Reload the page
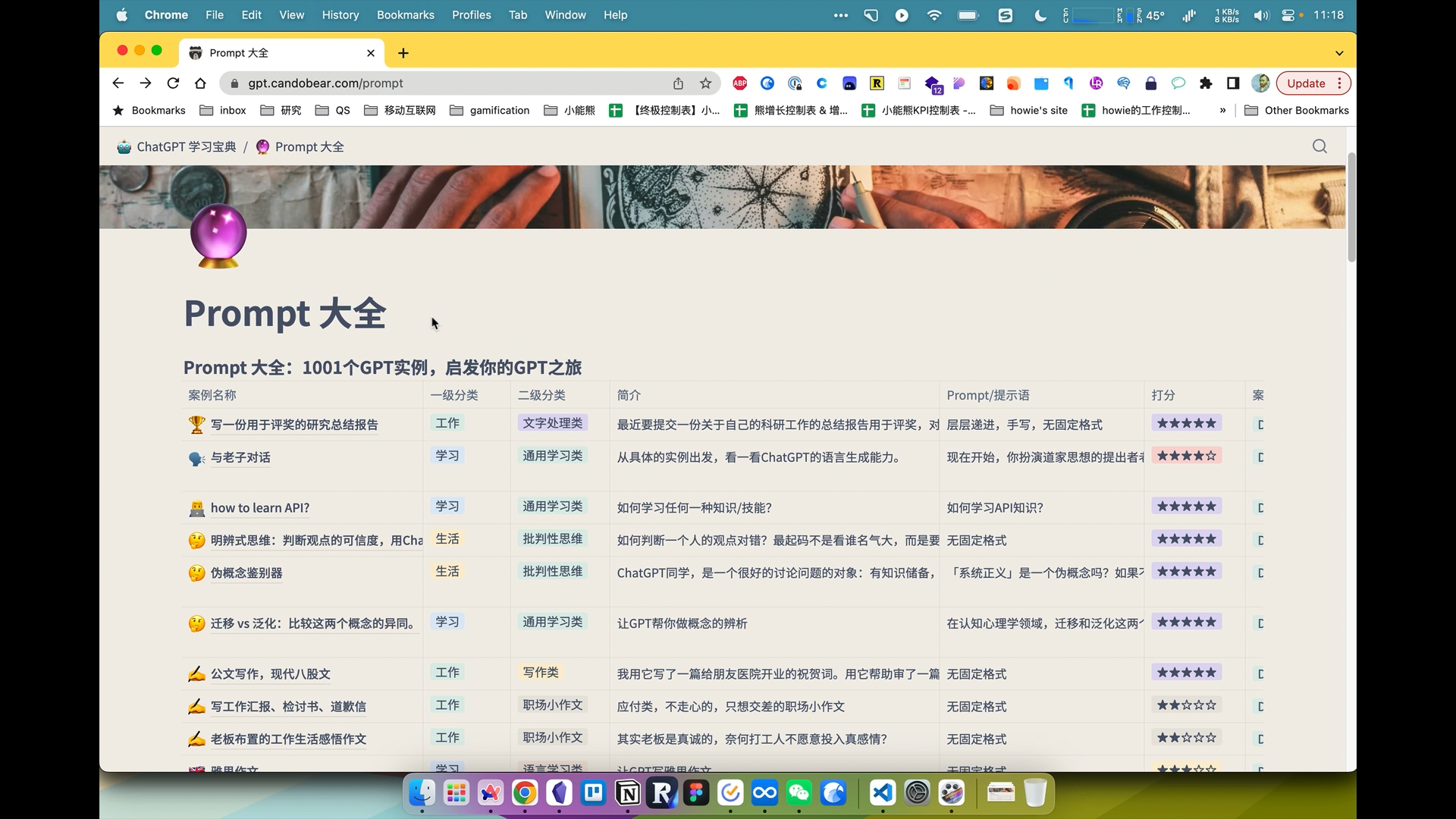The image size is (1456, 819). click(173, 83)
